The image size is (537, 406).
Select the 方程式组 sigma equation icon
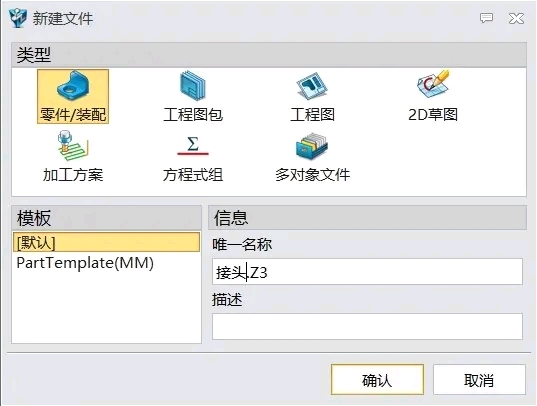click(193, 146)
